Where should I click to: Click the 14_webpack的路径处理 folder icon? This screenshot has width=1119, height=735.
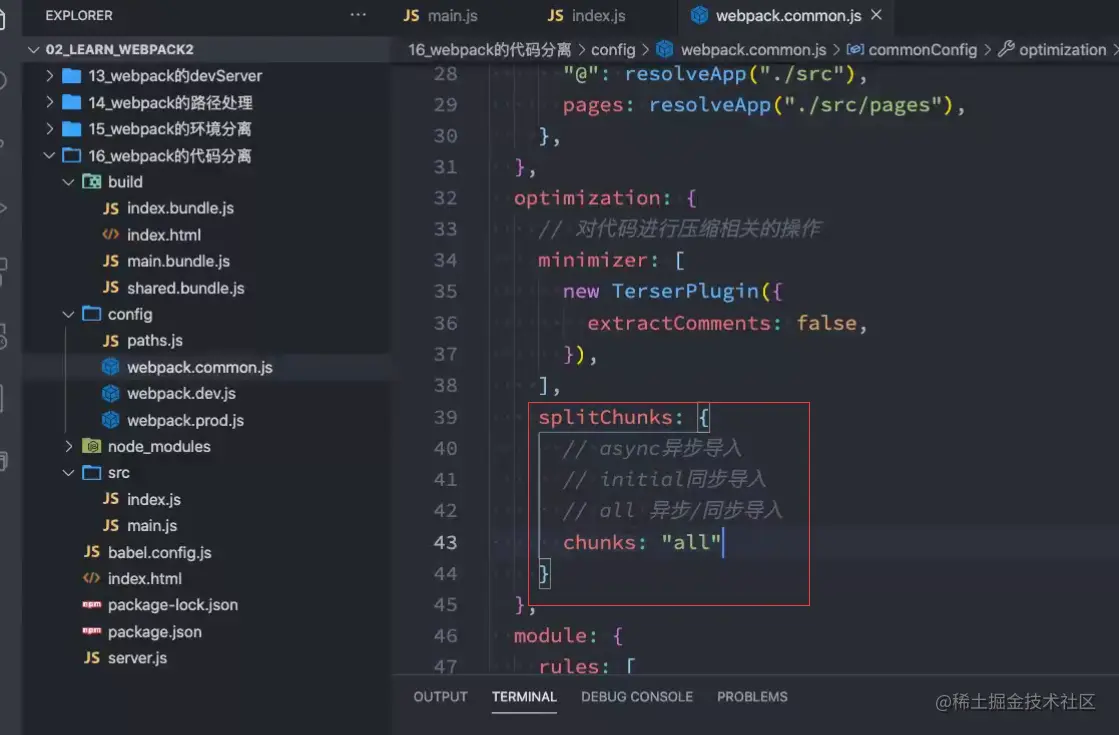point(71,103)
